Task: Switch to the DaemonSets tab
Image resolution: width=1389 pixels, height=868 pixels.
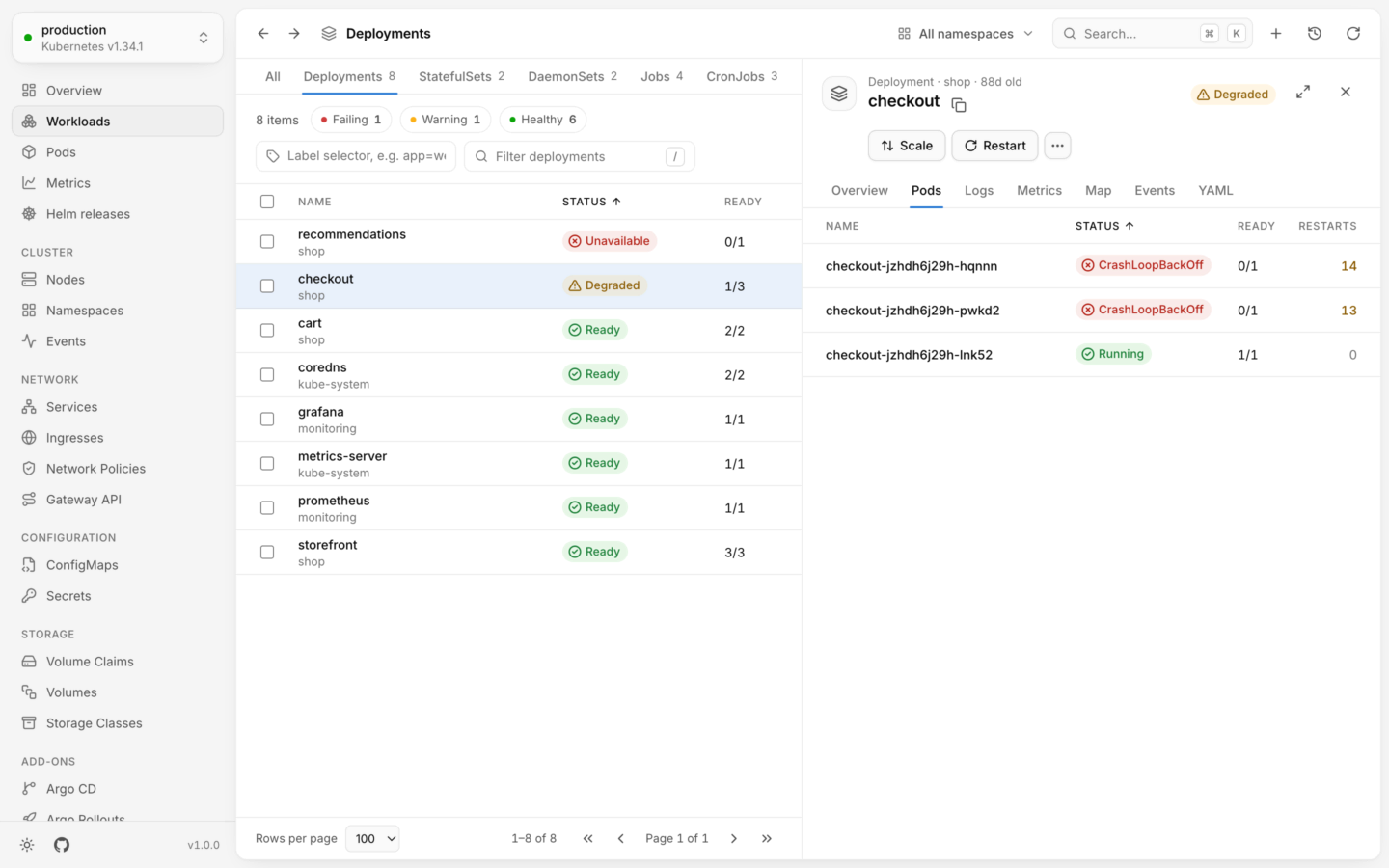Action: [x=572, y=76]
